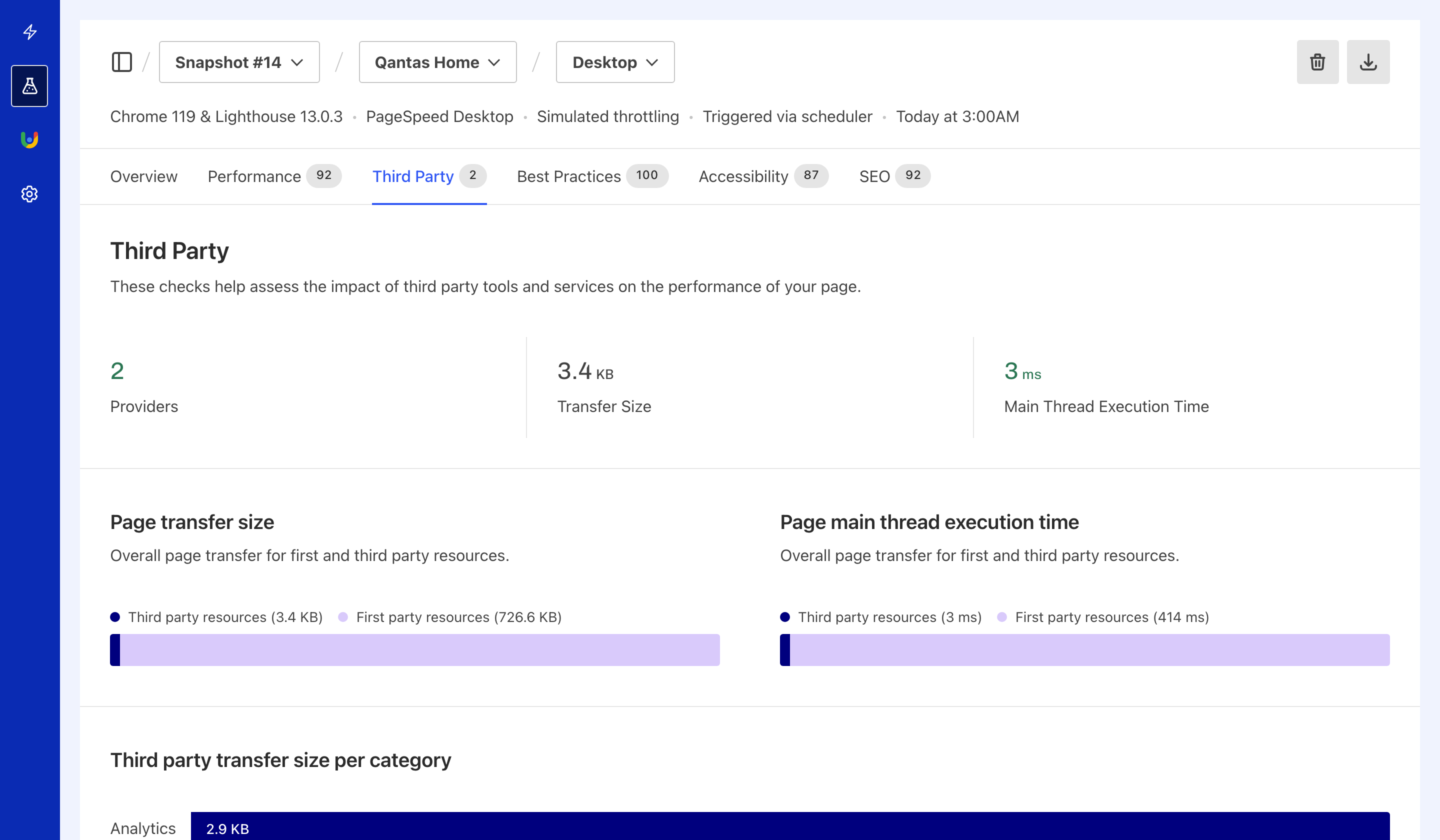The width and height of the screenshot is (1440, 840).
Task: Open the Qantas Home page selector
Action: click(437, 61)
